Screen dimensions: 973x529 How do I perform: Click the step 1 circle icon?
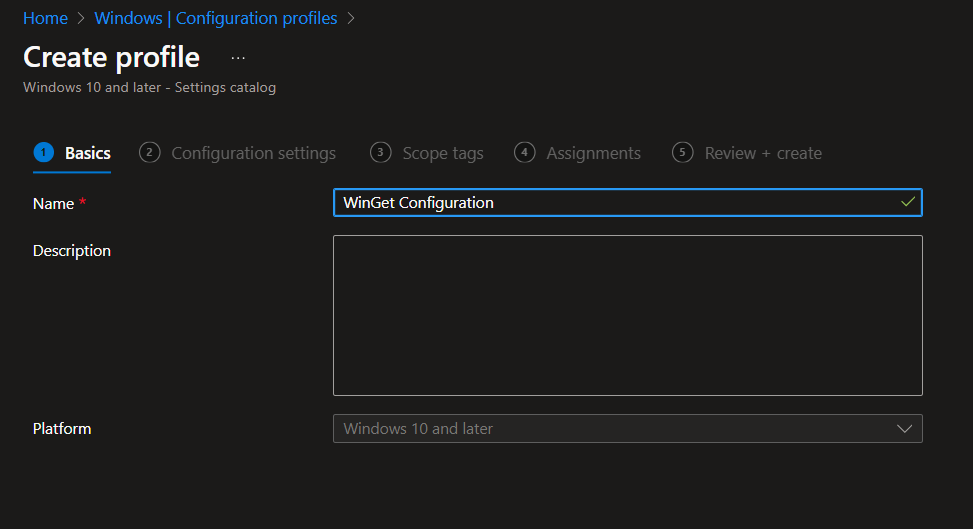pyautogui.click(x=43, y=152)
